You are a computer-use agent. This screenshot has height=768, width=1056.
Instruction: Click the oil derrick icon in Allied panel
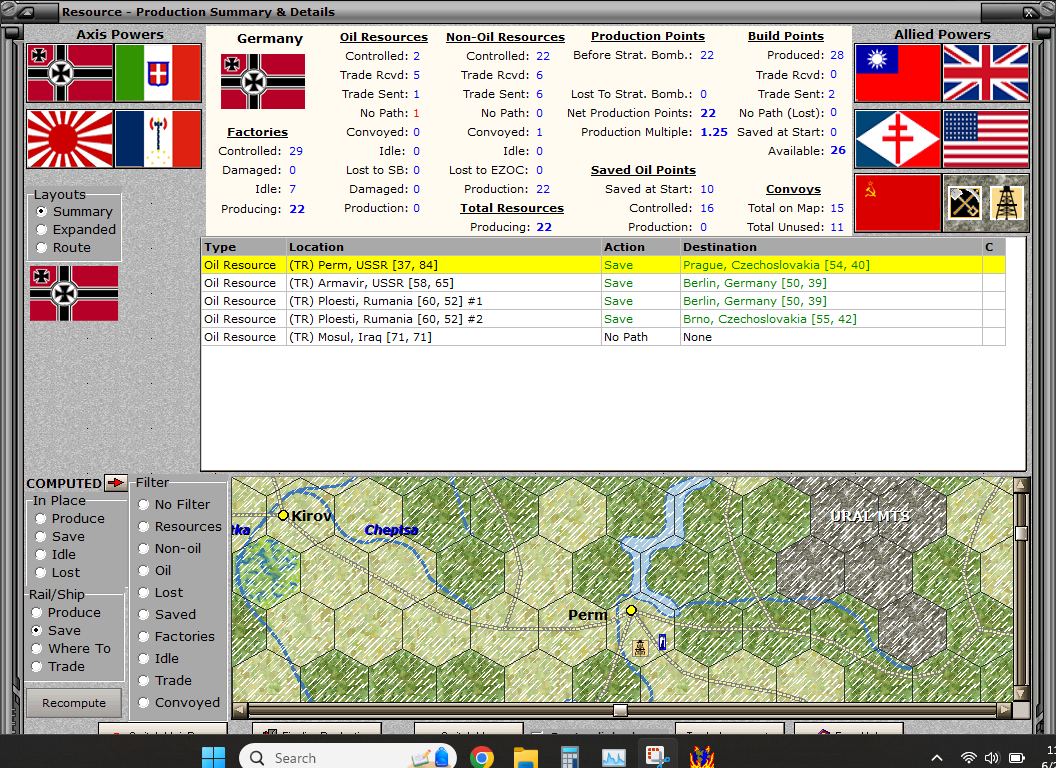coord(1007,203)
